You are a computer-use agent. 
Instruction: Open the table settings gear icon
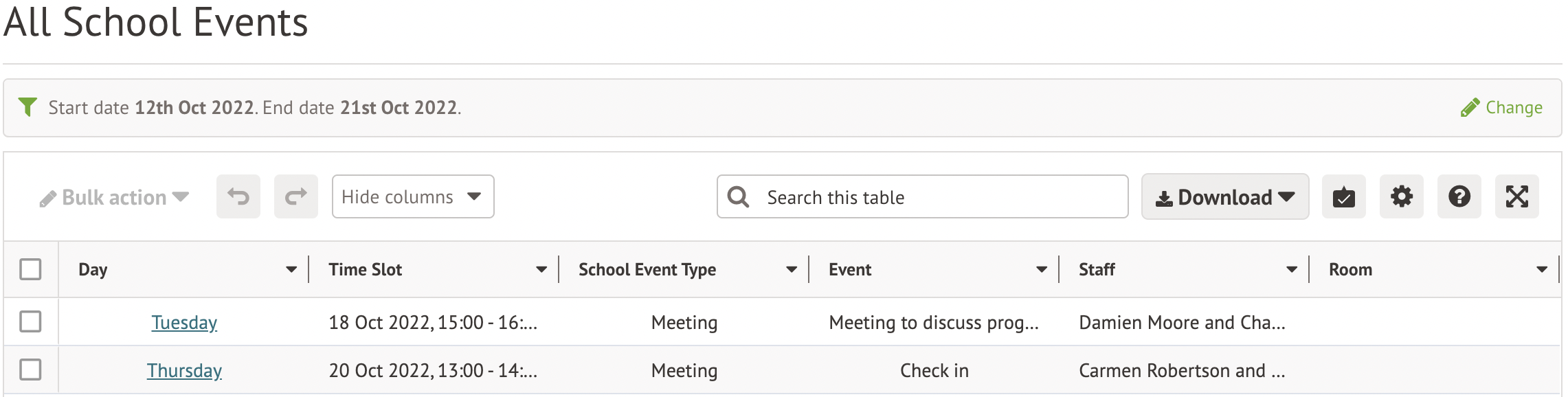[x=1401, y=197]
